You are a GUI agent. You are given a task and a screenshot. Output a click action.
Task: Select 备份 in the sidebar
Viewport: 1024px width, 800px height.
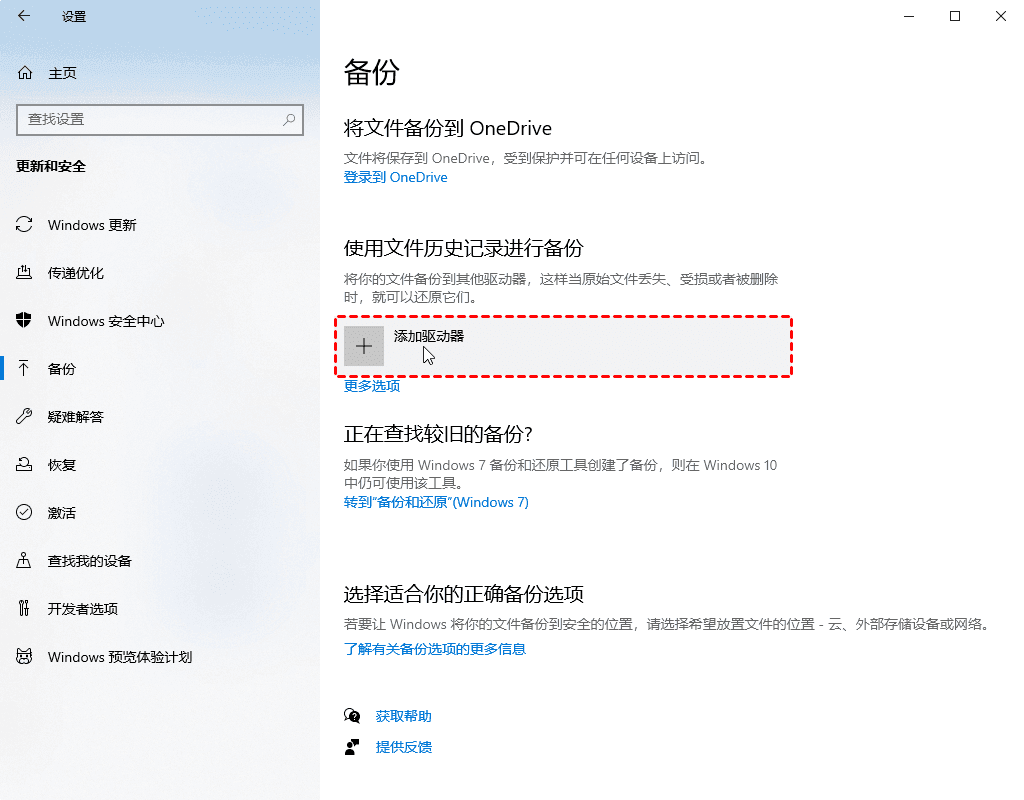pos(62,369)
